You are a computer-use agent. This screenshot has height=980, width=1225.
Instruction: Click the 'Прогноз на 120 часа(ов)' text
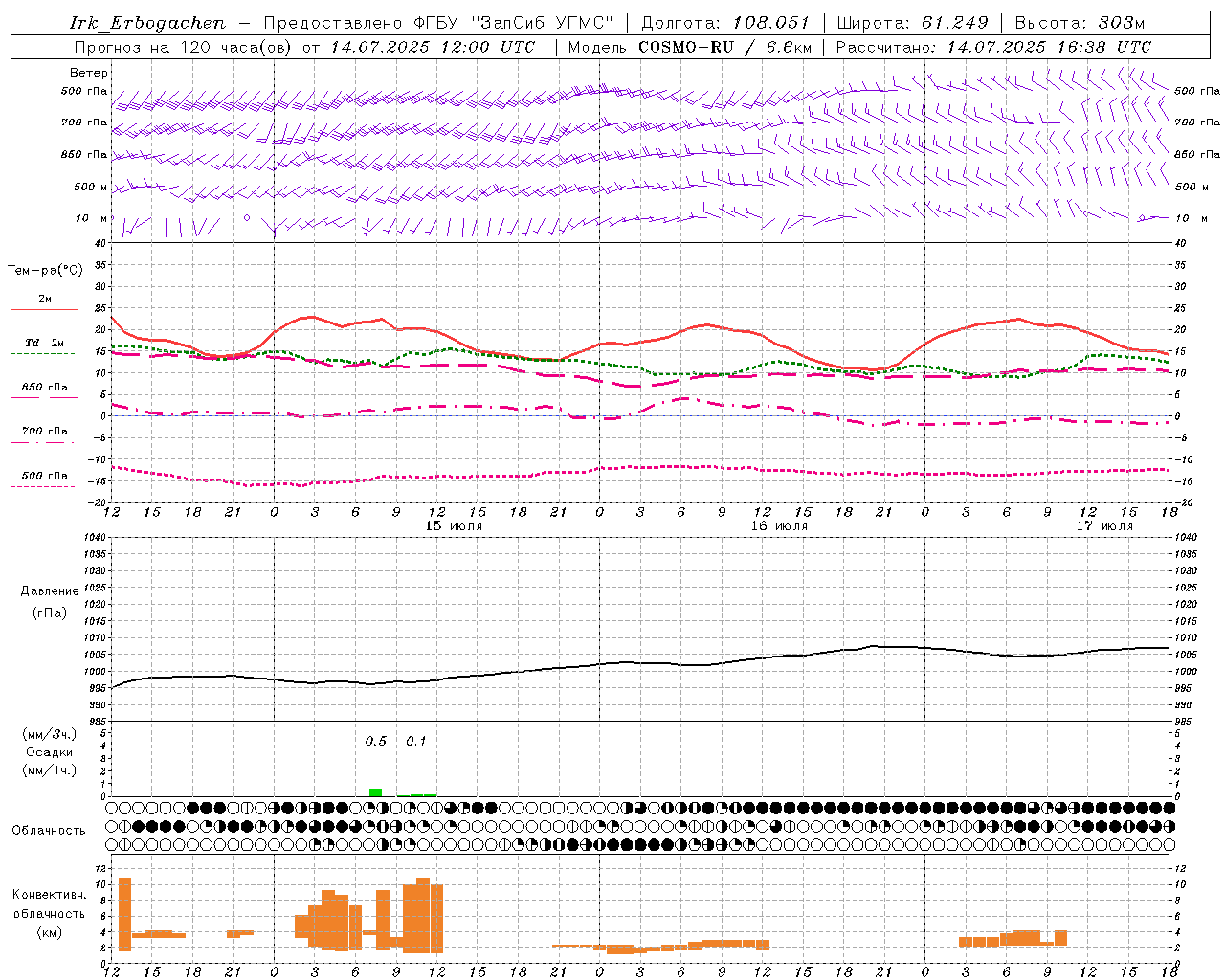(x=184, y=47)
